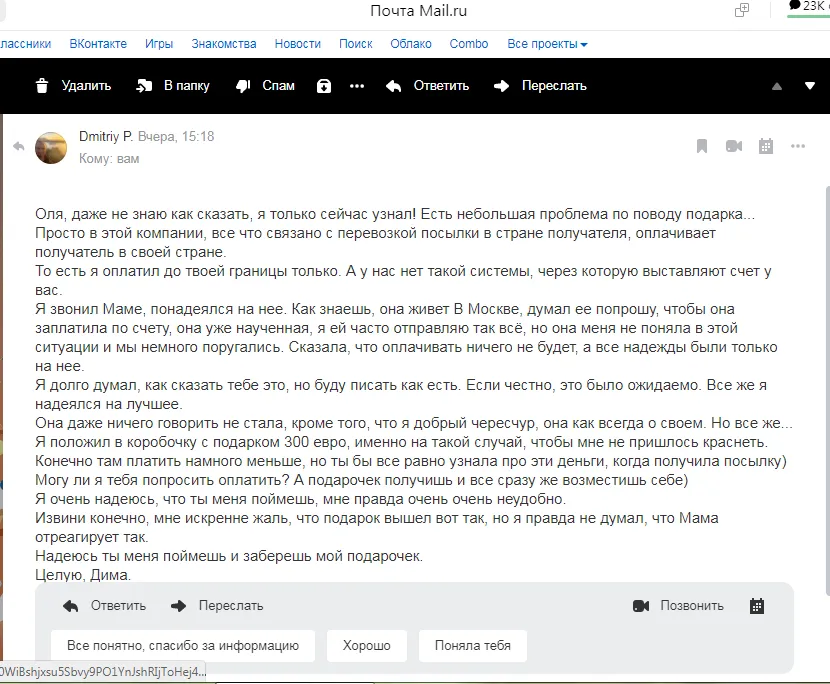Image resolution: width=830 pixels, height=684 pixels.
Task: Open the Знакомства portal link
Action: (224, 44)
